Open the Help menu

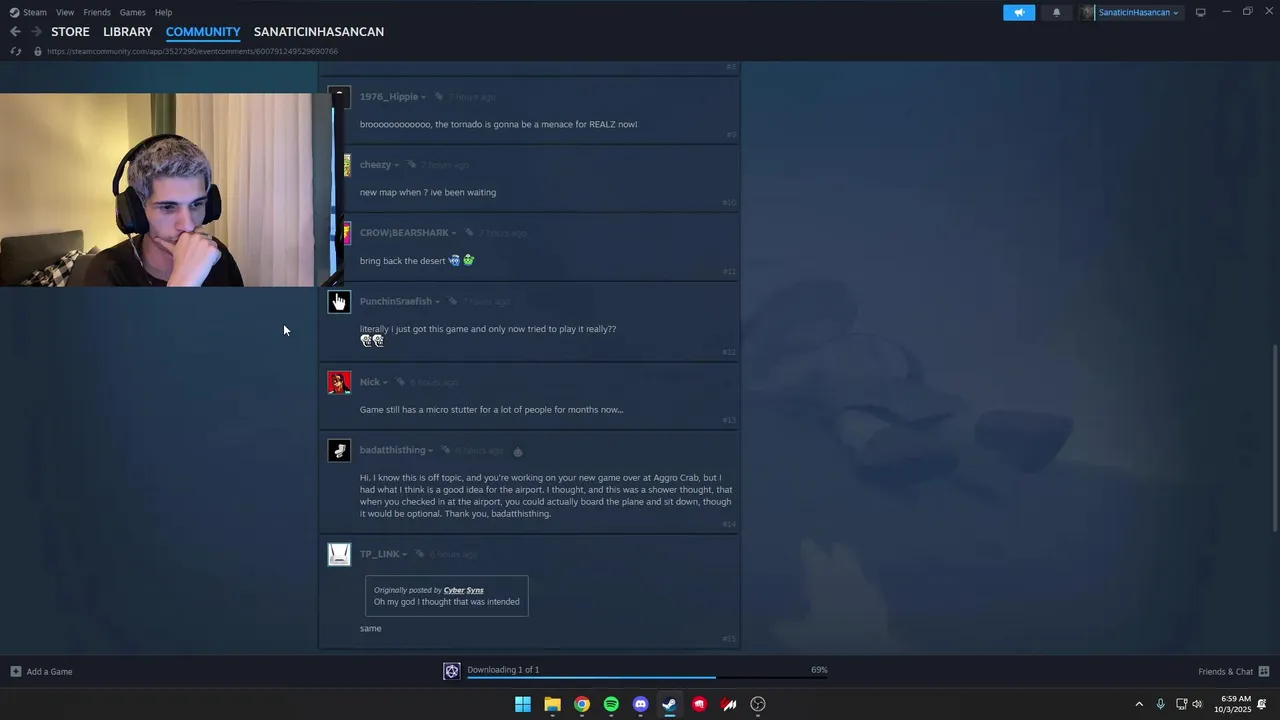pyautogui.click(x=163, y=12)
